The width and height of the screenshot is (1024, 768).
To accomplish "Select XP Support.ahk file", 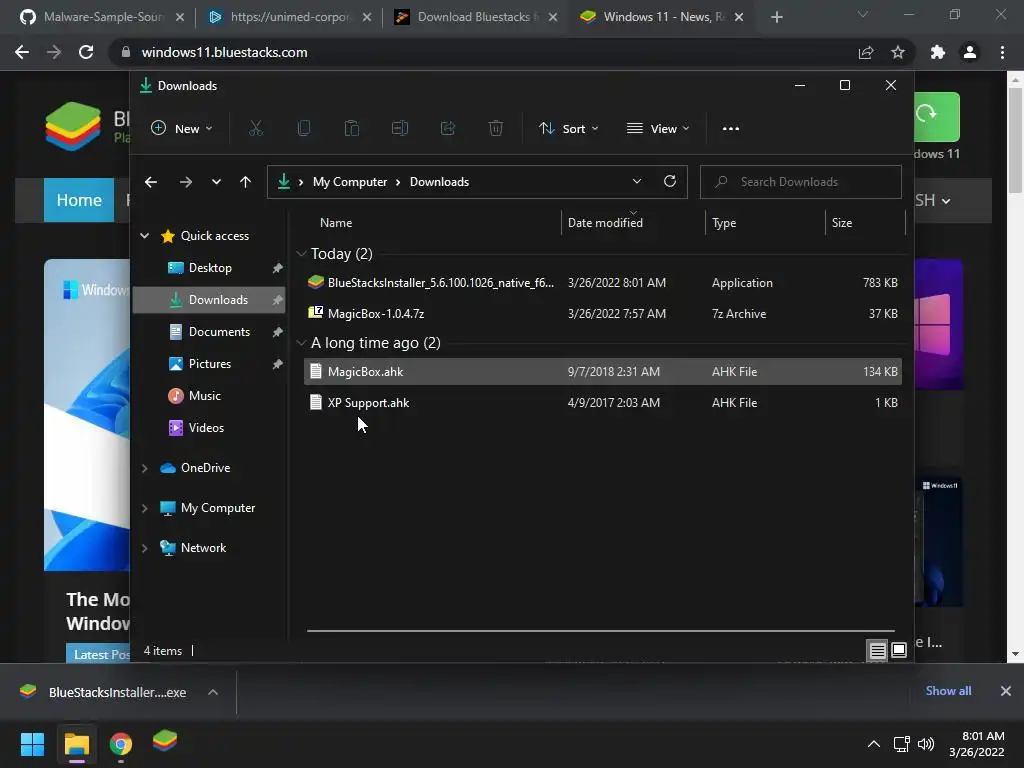I will (603, 403).
